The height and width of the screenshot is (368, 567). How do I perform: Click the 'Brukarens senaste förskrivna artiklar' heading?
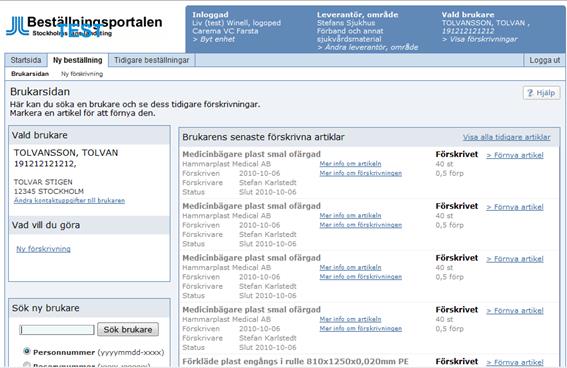tap(263, 137)
